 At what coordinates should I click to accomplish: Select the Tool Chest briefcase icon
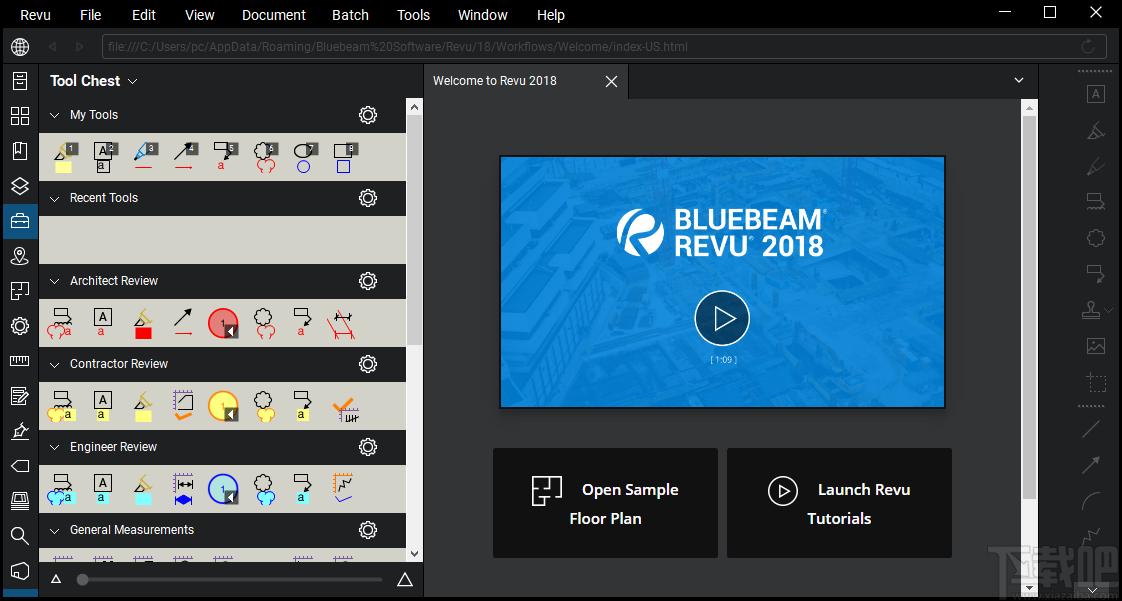pos(20,221)
